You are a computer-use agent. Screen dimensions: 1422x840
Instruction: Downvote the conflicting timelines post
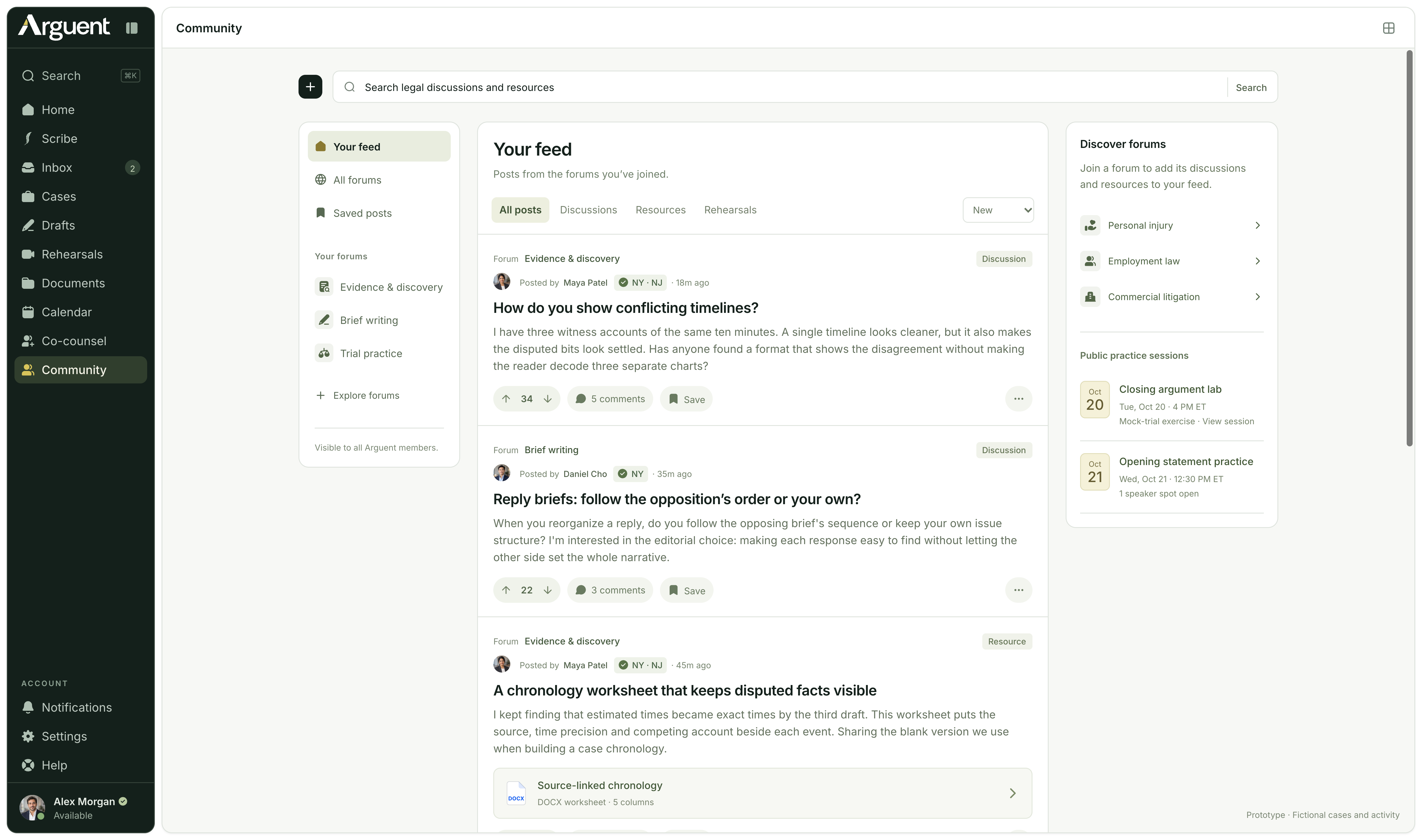point(547,398)
